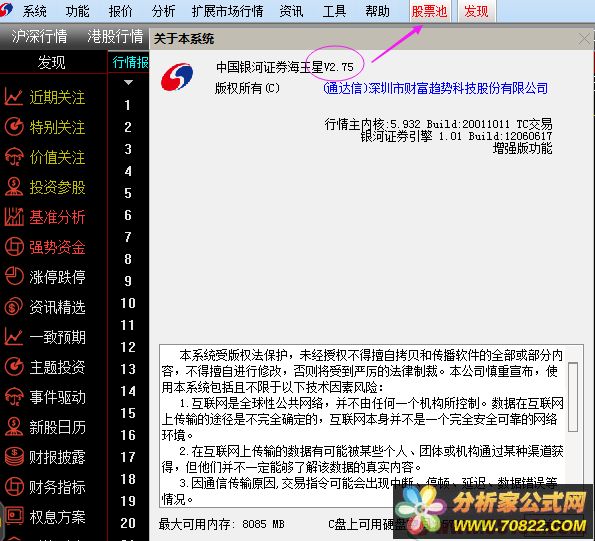The height and width of the screenshot is (541, 595).
Task: Open 特别关注 in the sidebar
Action: [57, 127]
